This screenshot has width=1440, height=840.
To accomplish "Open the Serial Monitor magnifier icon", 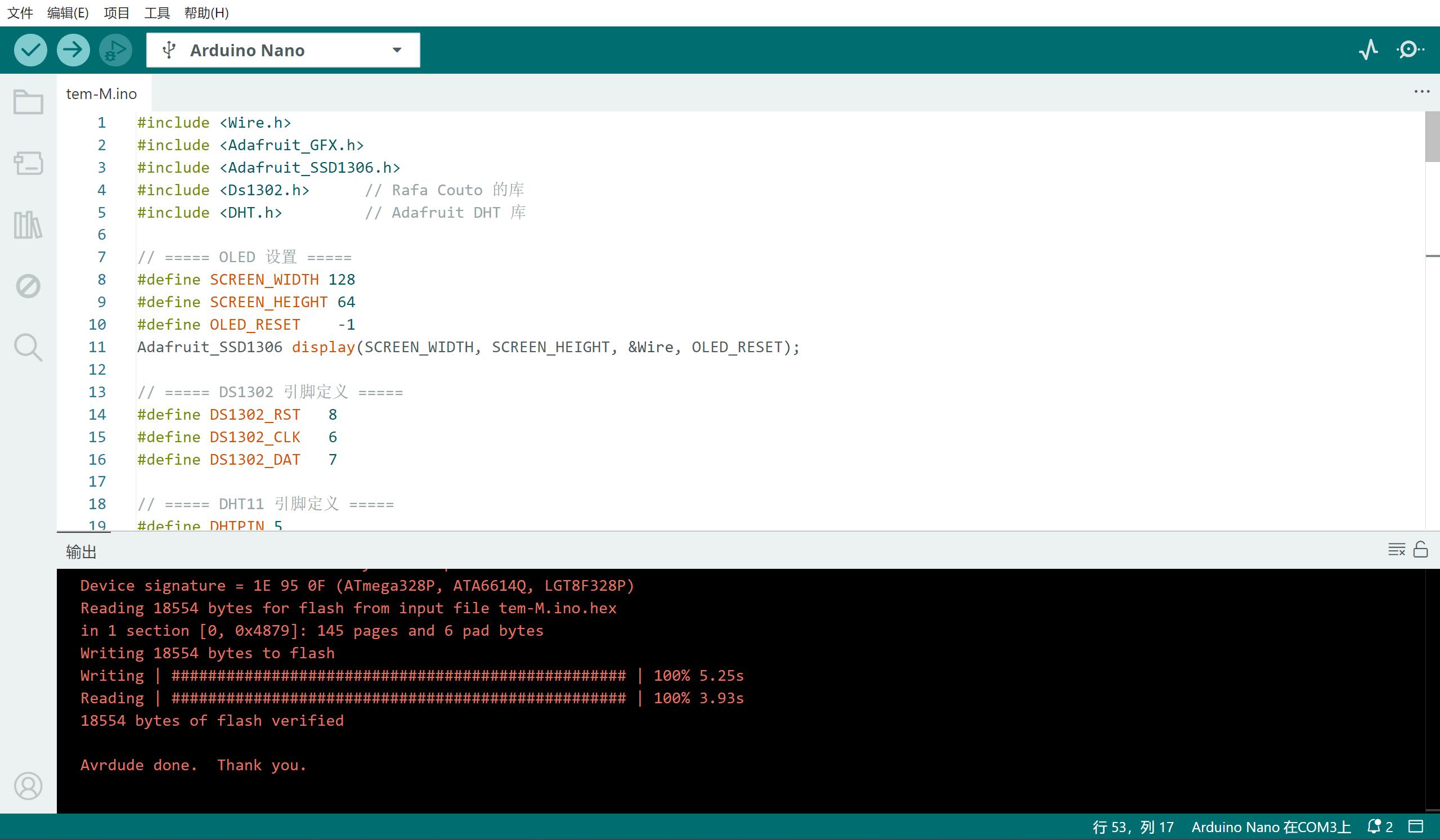I will 1410,50.
